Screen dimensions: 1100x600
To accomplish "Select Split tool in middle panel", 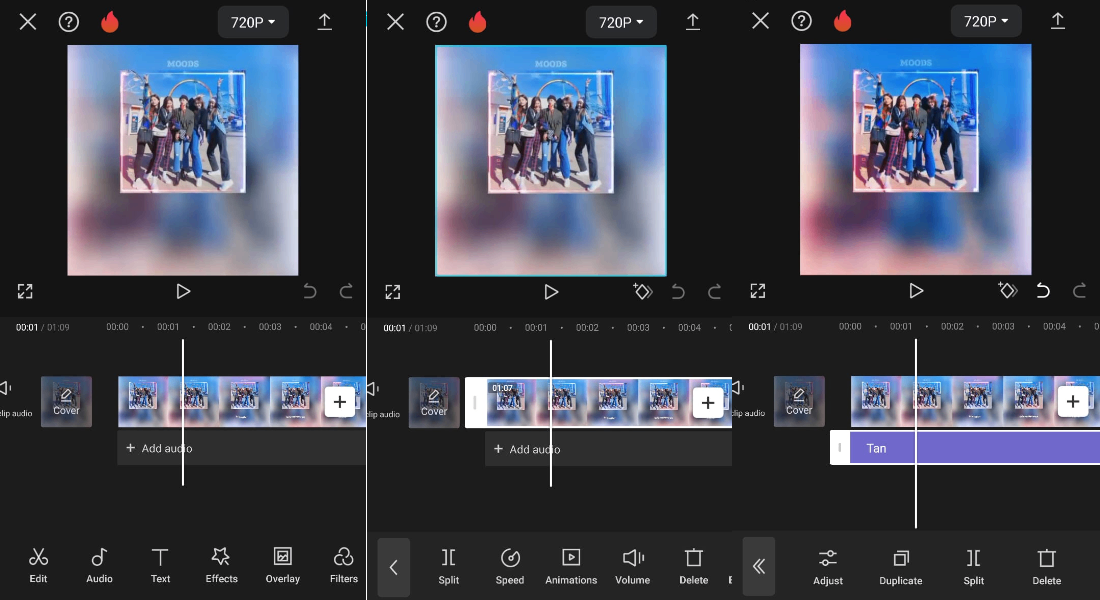I will coord(448,567).
